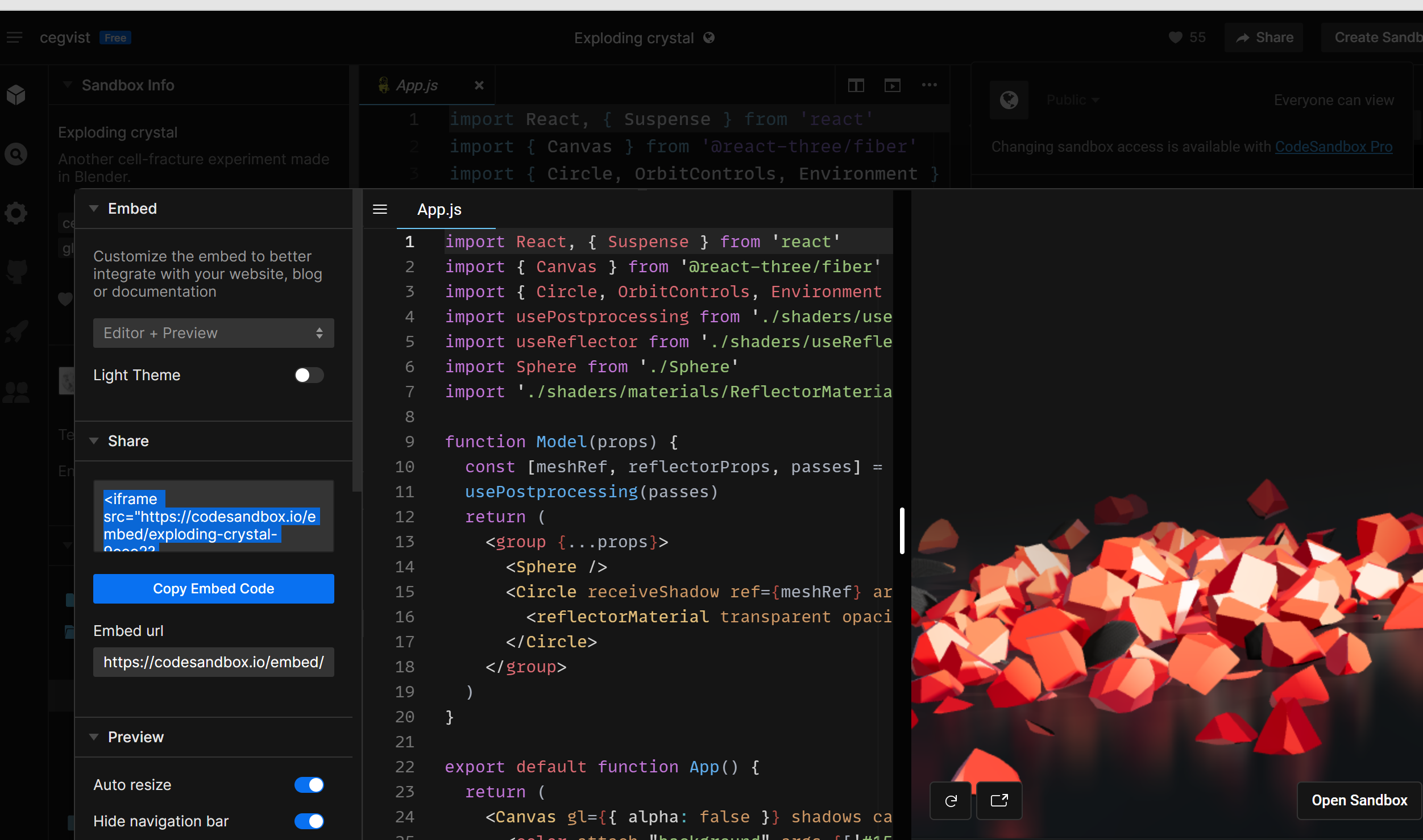Open the settings gear sidebar icon
The width and height of the screenshot is (1423, 840).
point(16,214)
